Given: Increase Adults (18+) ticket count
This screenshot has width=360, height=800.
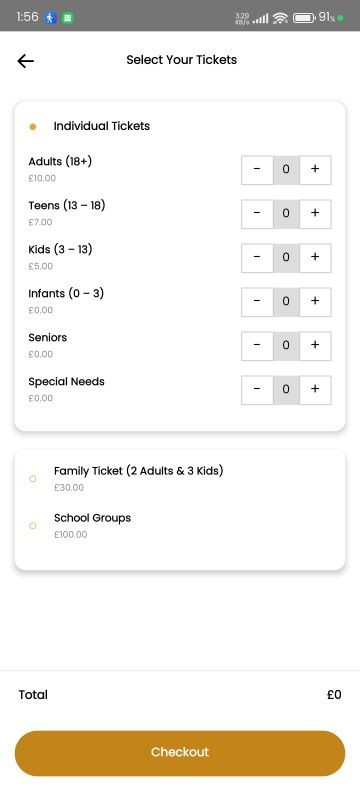Looking at the screenshot, I should click(x=315, y=170).
